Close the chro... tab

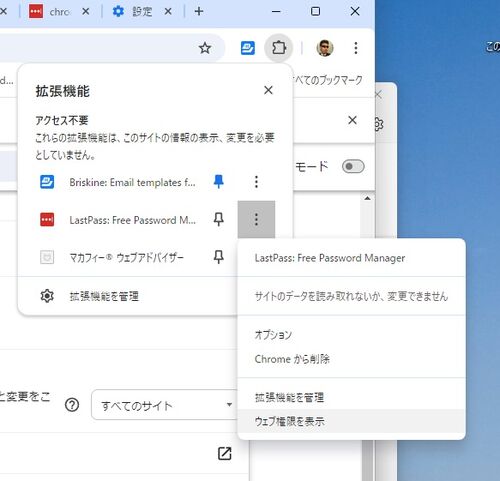86,12
